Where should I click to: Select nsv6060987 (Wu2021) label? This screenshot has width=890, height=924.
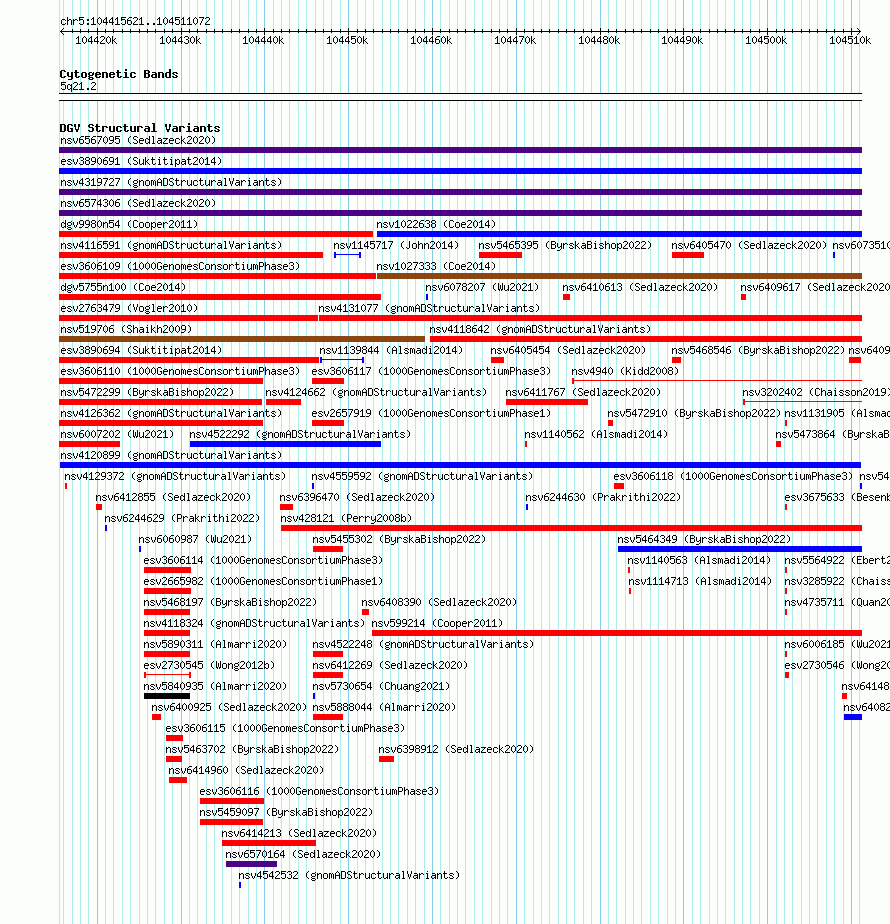(195, 539)
